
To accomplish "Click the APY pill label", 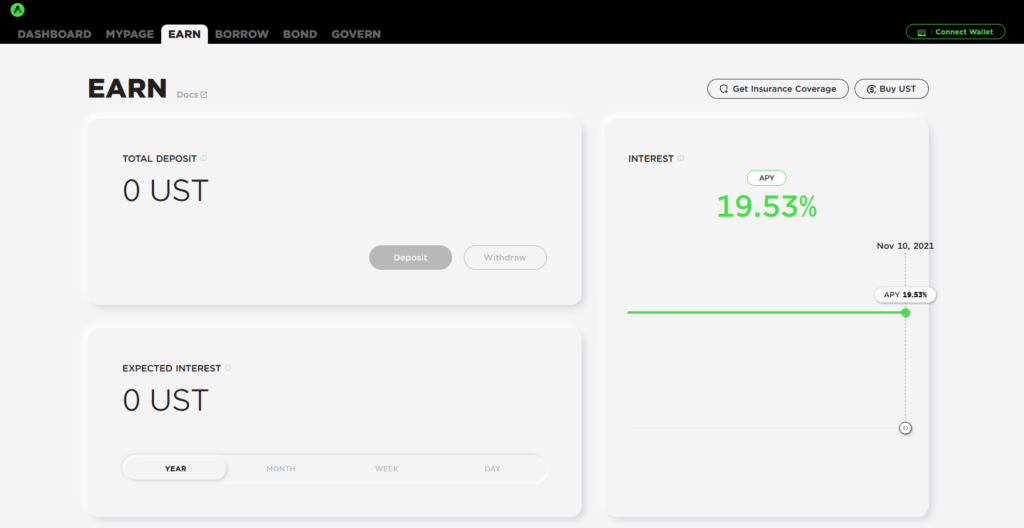I will click(767, 178).
